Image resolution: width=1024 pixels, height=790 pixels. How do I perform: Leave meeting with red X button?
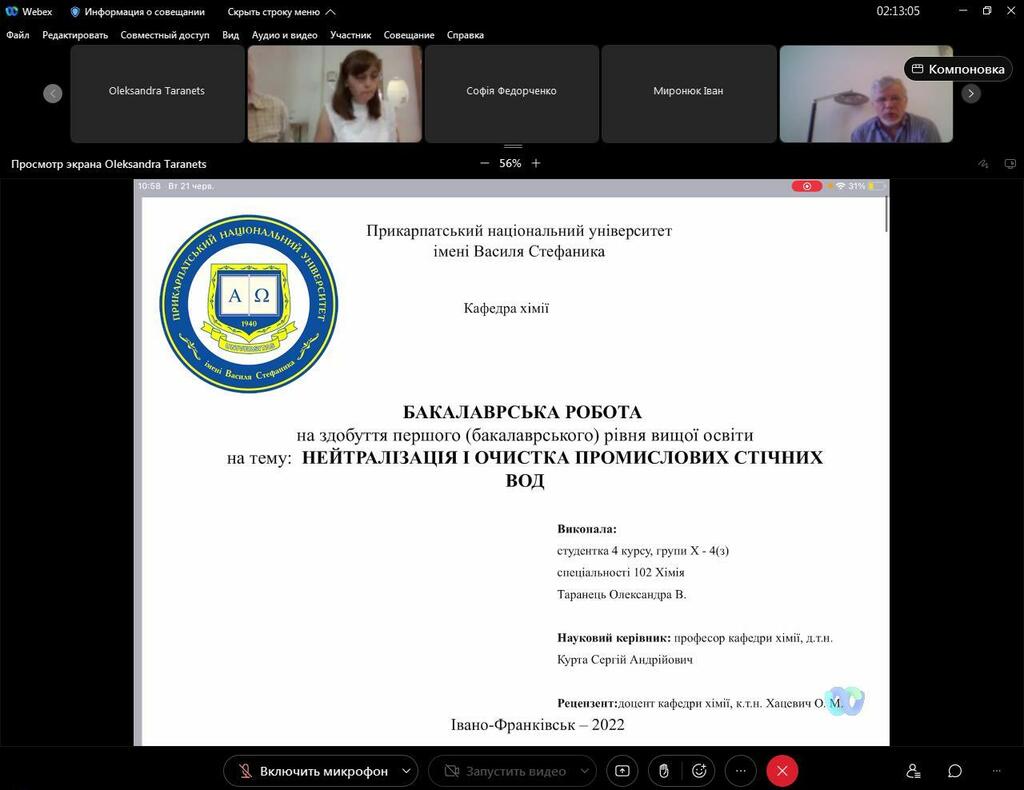pyautogui.click(x=782, y=771)
